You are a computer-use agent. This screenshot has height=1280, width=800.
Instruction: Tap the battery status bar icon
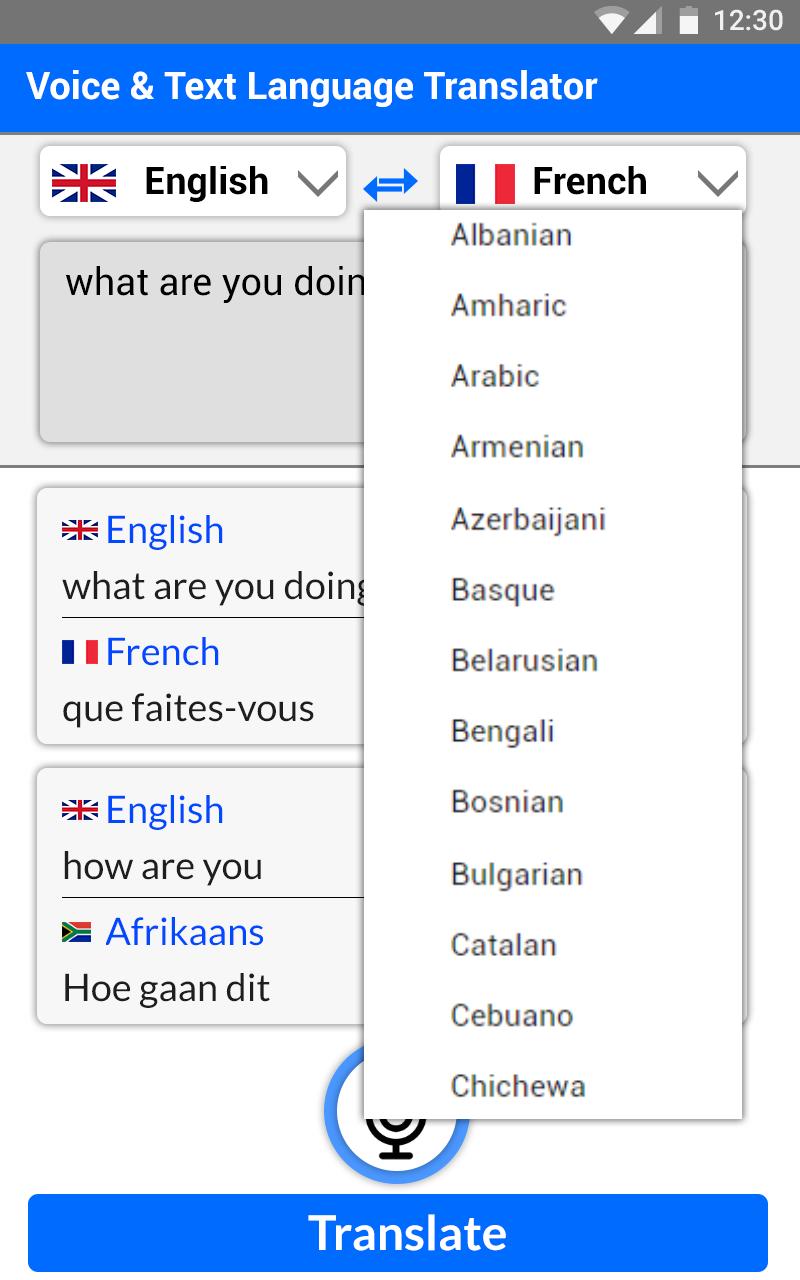(x=688, y=20)
